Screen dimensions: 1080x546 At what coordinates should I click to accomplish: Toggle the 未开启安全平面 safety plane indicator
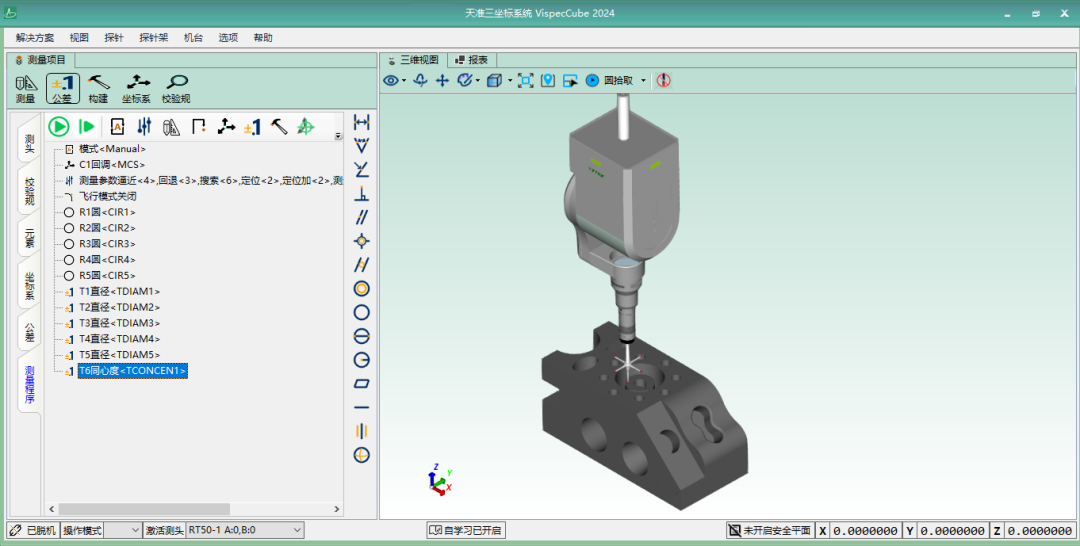769,530
